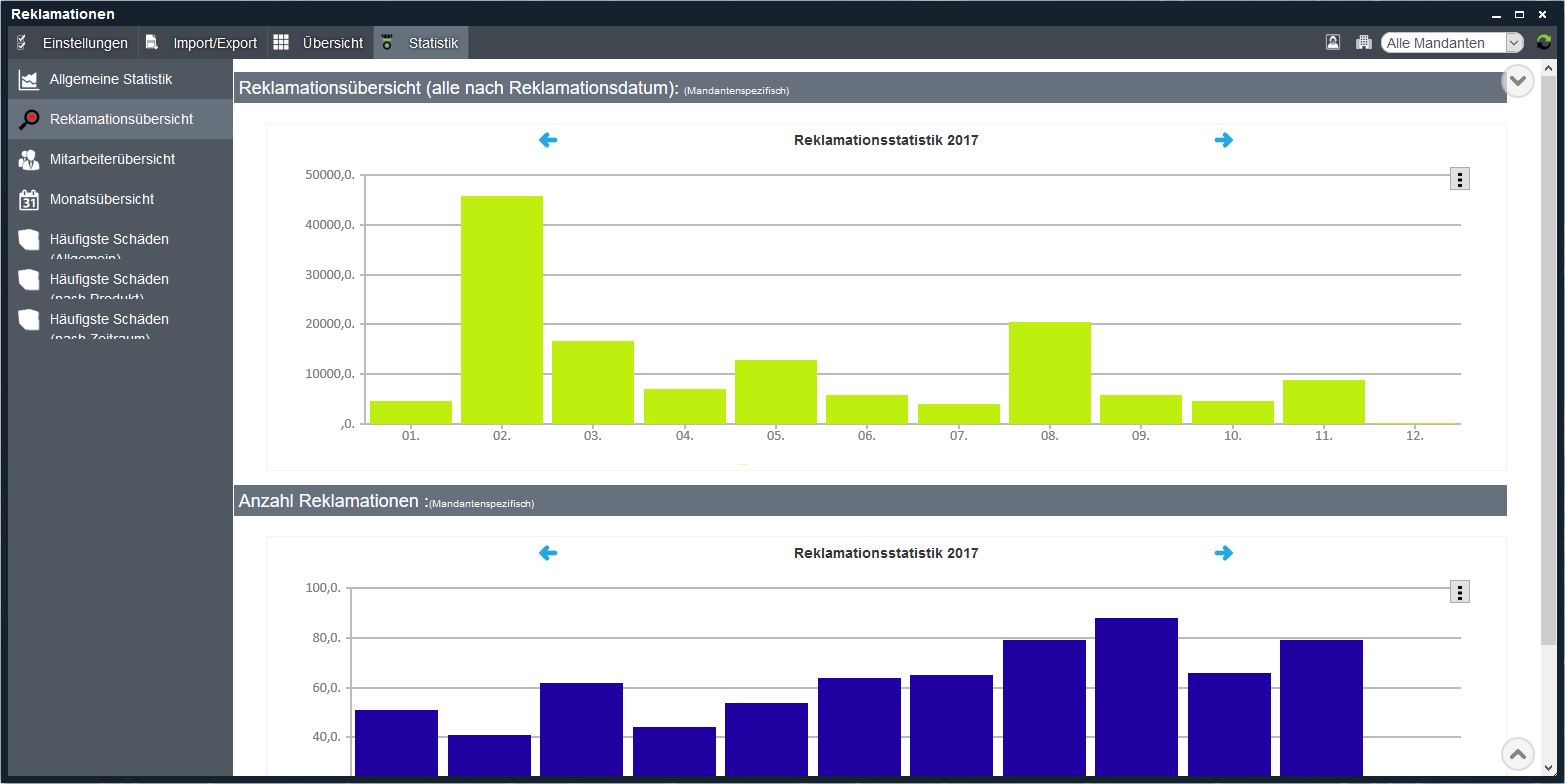Click the Monatsübersicht calendar icon
The height and width of the screenshot is (784, 1565).
pos(29,200)
